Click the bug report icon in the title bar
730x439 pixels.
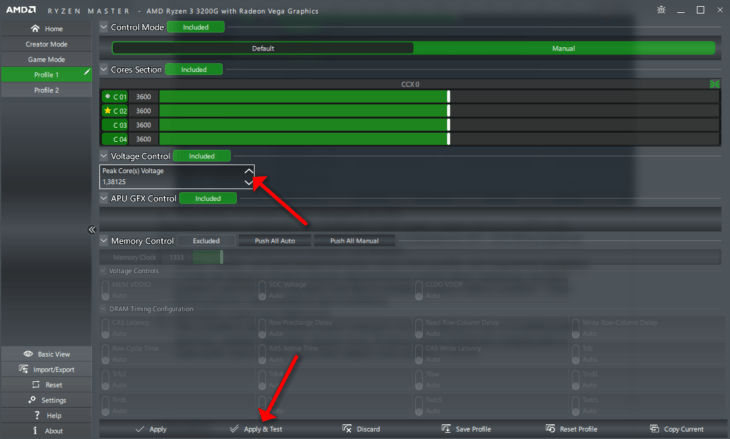click(x=661, y=10)
